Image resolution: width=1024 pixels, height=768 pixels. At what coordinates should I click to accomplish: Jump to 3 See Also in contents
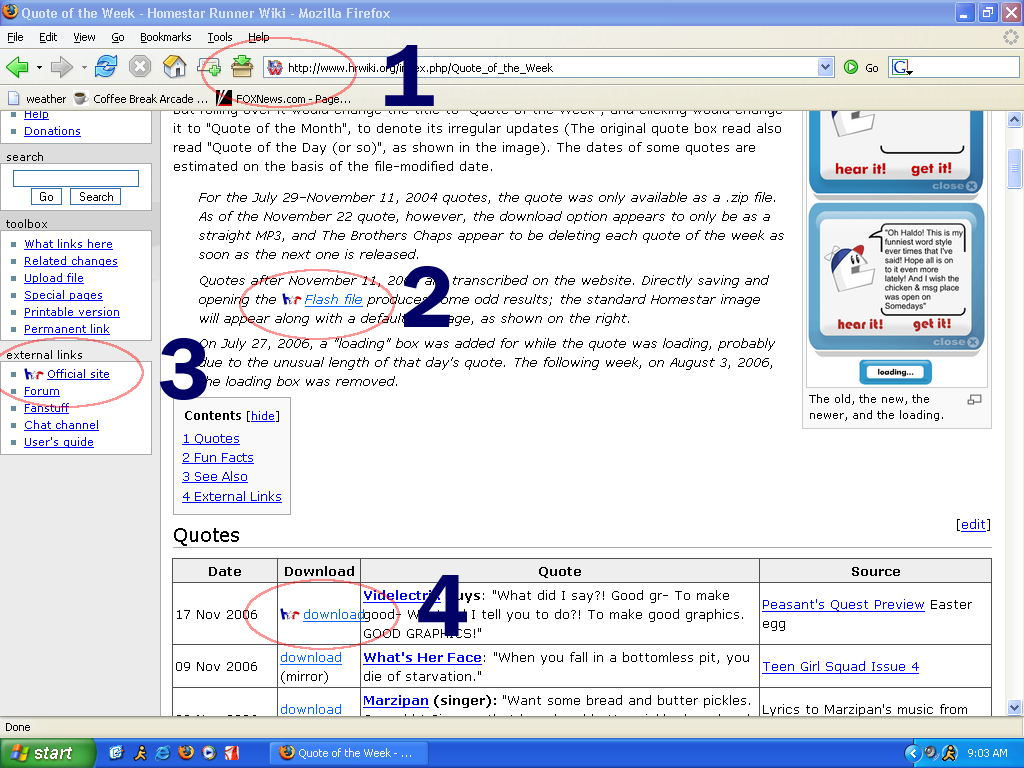click(x=215, y=476)
